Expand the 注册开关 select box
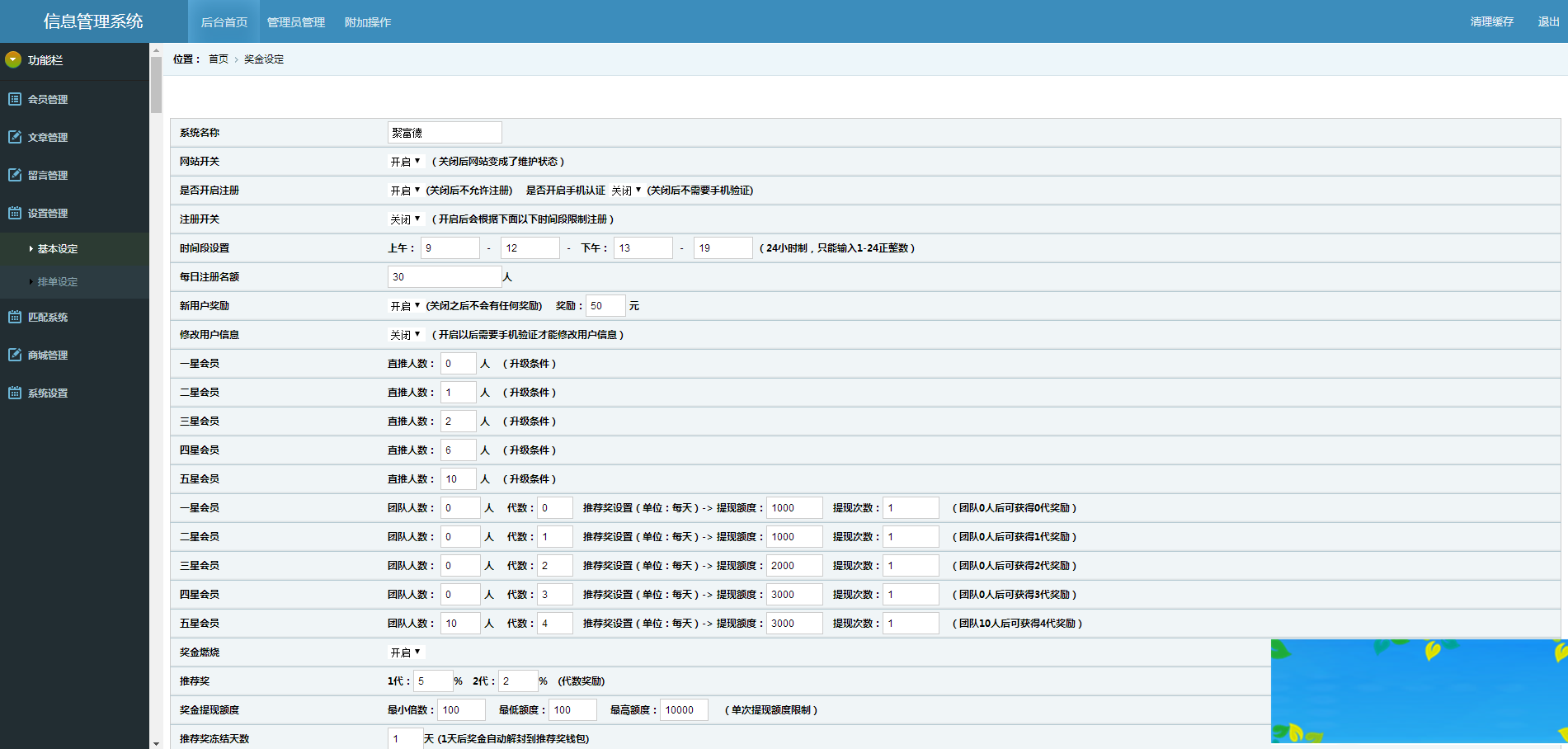Viewport: 1568px width, 749px height. pos(405,219)
